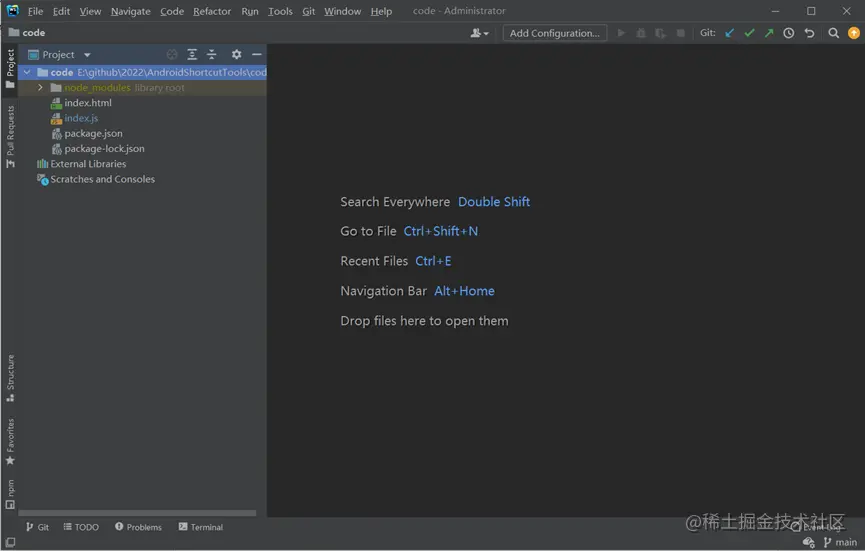Click the Git rollback icon

[x=809, y=33]
